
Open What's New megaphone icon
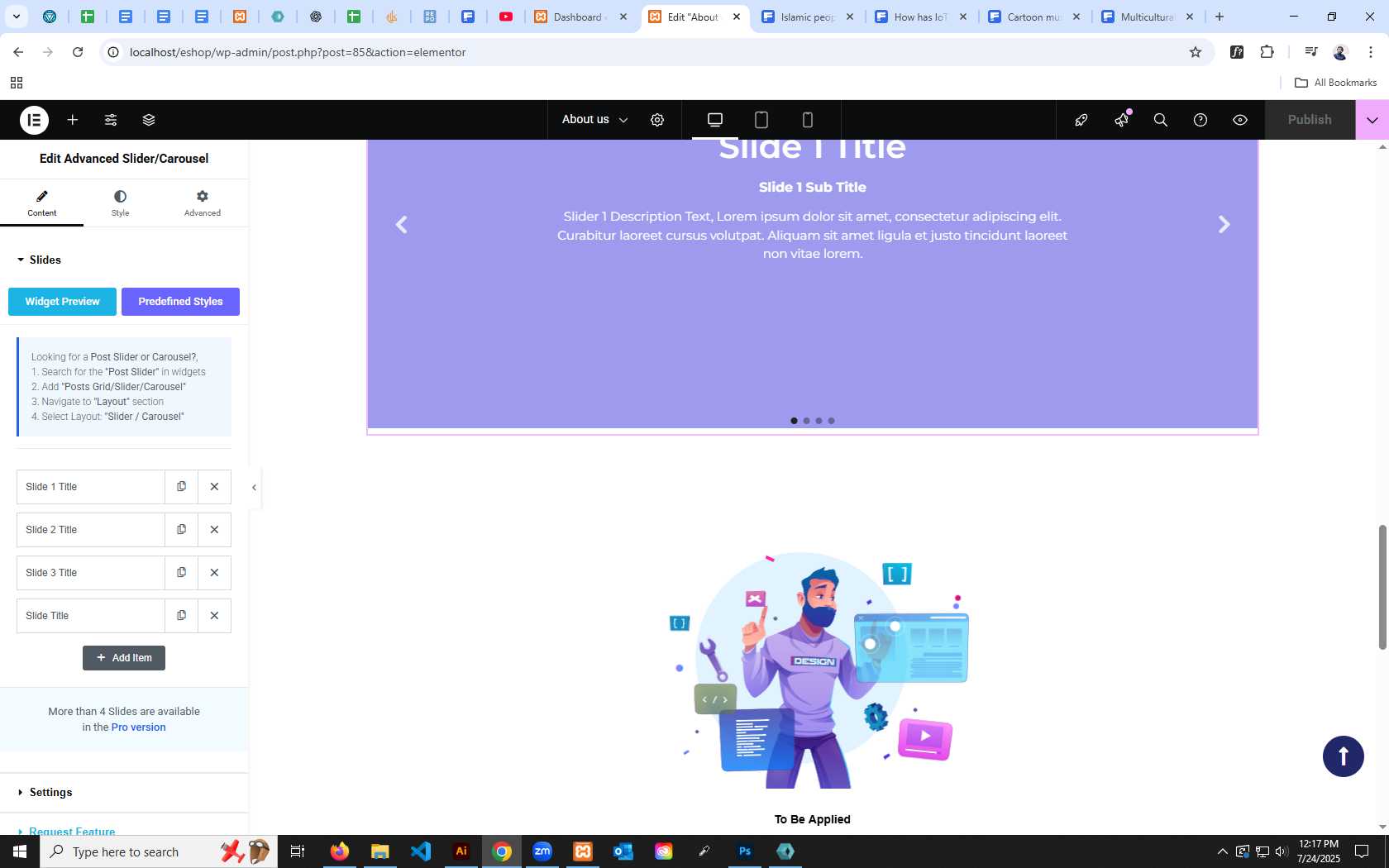click(1121, 120)
